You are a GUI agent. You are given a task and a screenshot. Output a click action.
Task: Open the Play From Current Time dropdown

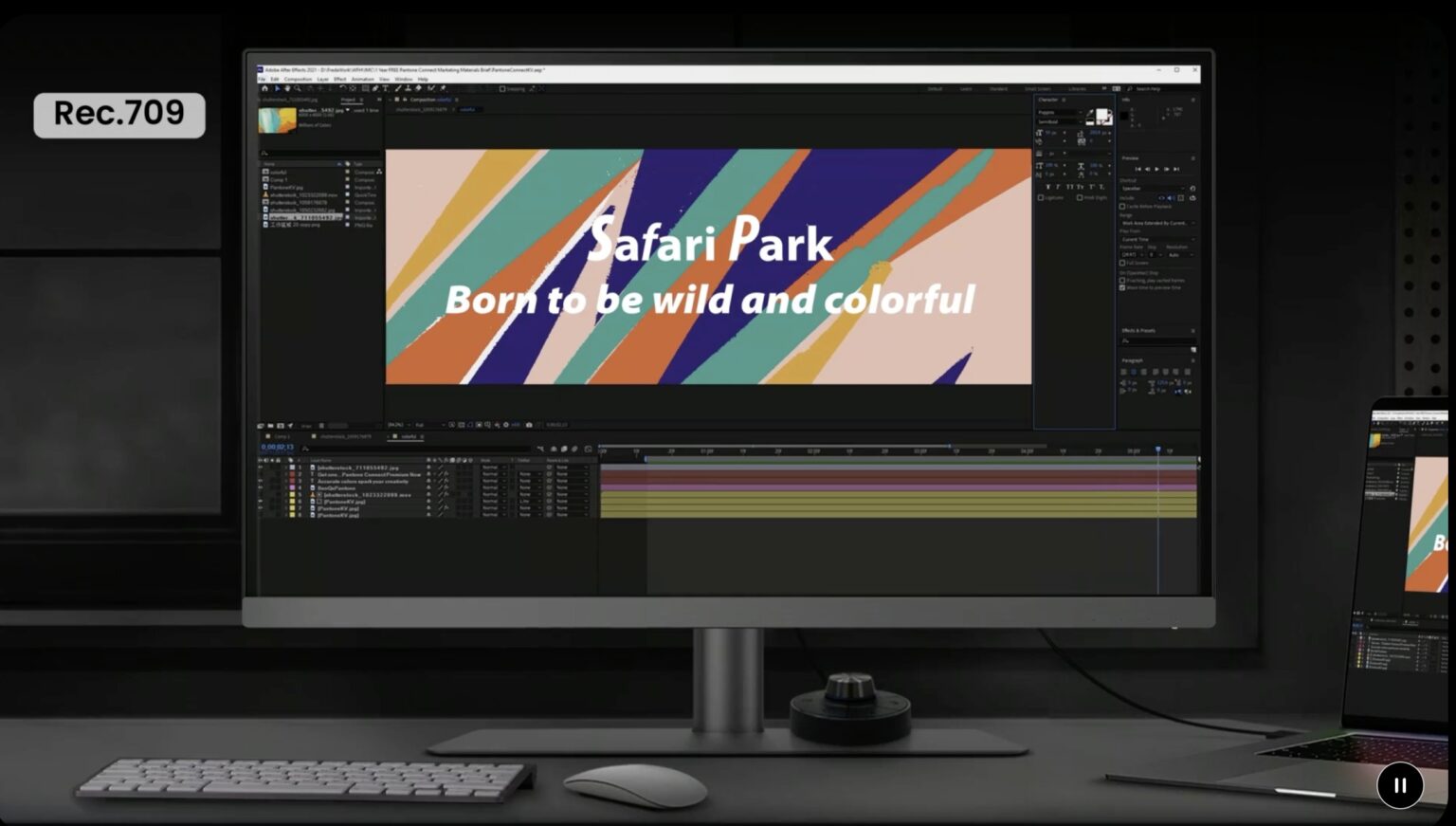tap(1156, 239)
